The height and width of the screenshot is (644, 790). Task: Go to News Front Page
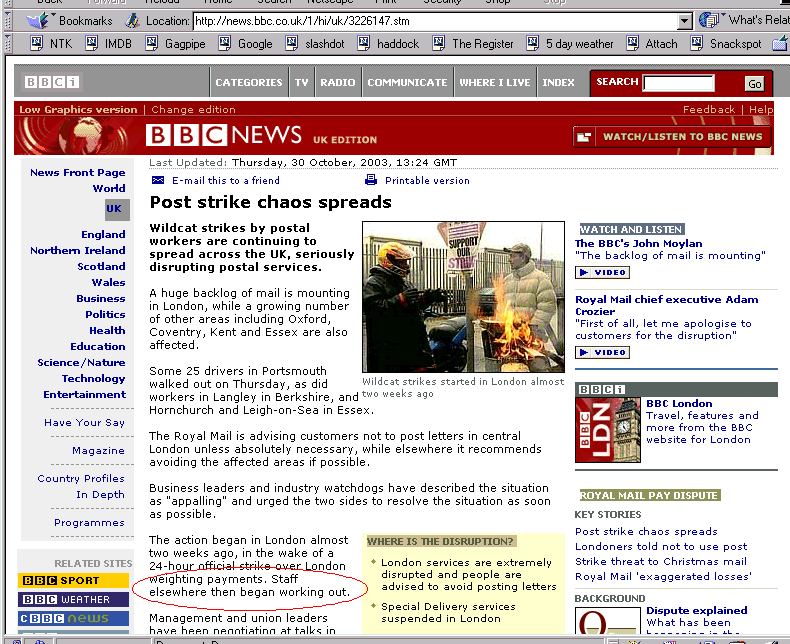[x=78, y=172]
